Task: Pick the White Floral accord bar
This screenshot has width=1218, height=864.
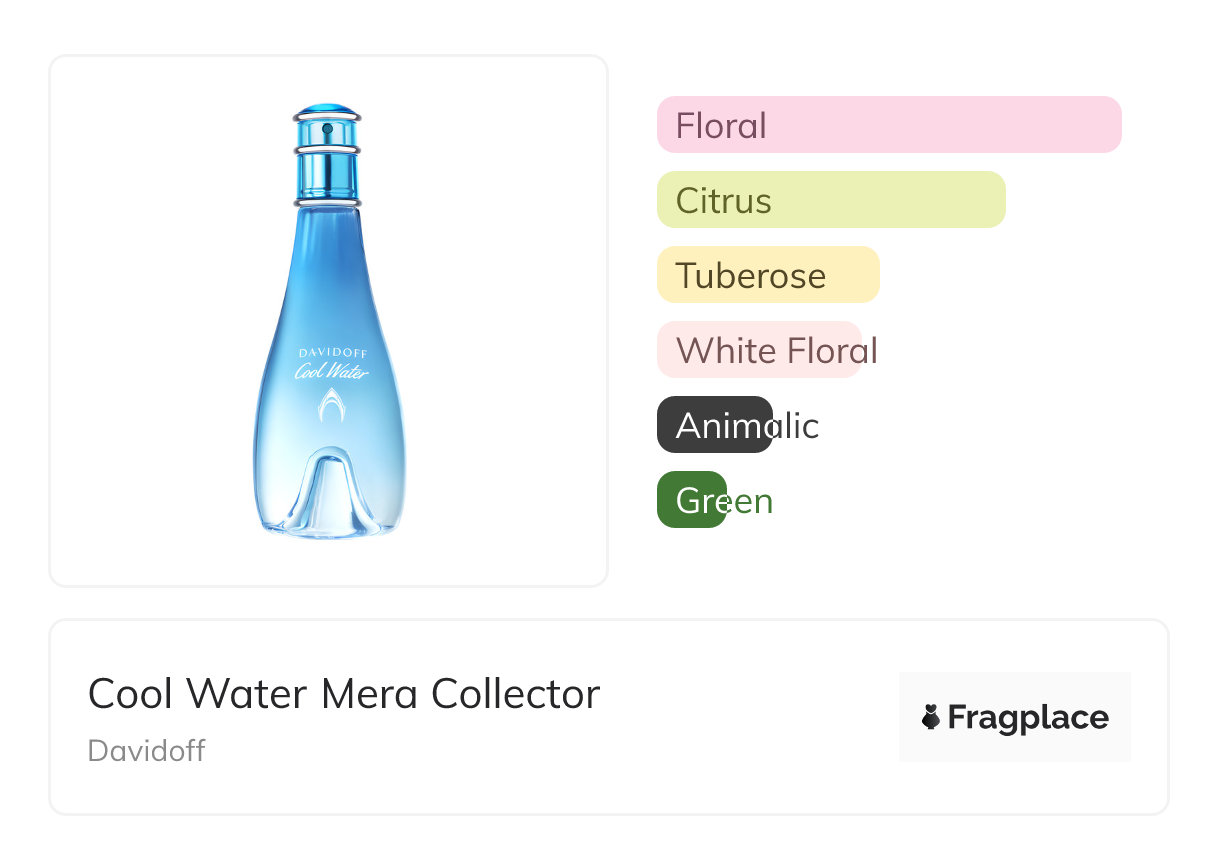Action: coord(759,350)
